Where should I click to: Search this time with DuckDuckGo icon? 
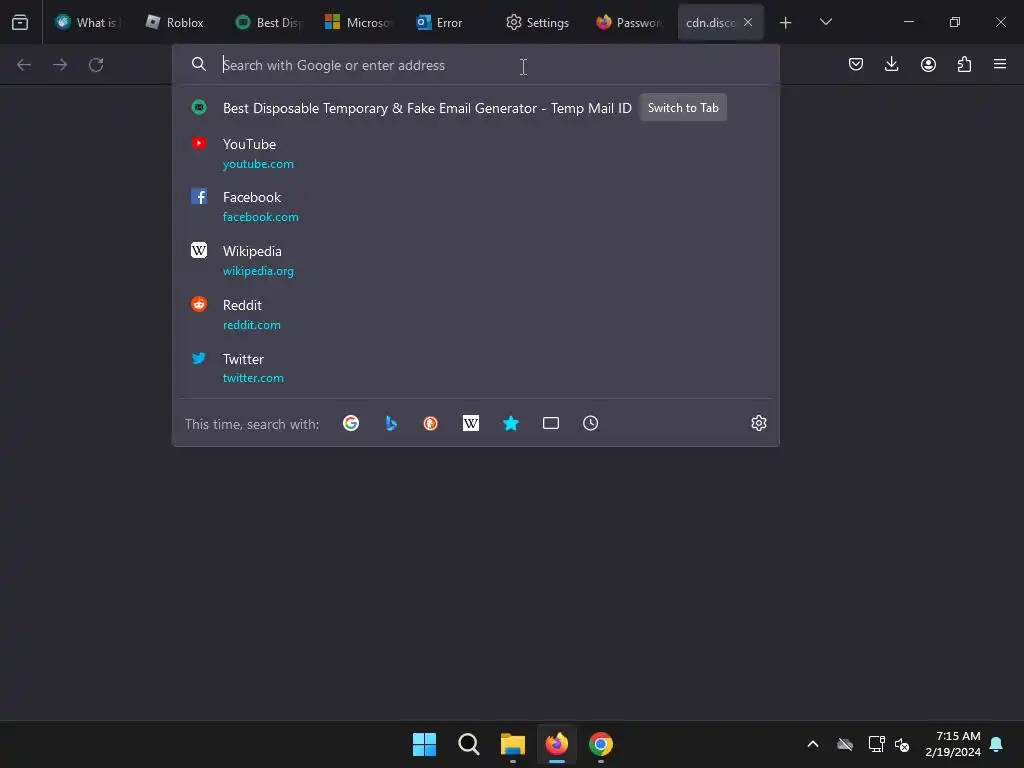[430, 423]
